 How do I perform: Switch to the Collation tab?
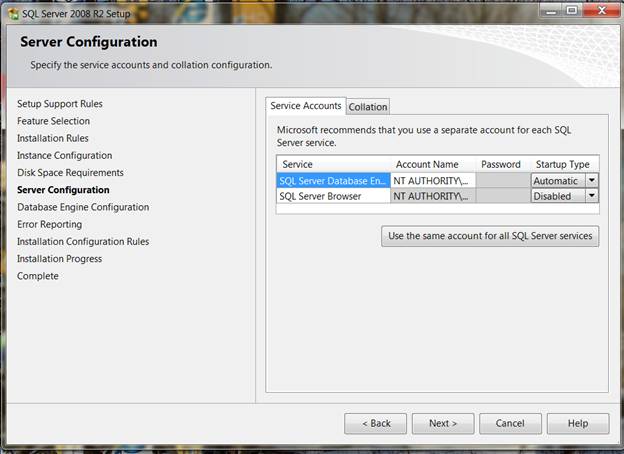coord(368,107)
